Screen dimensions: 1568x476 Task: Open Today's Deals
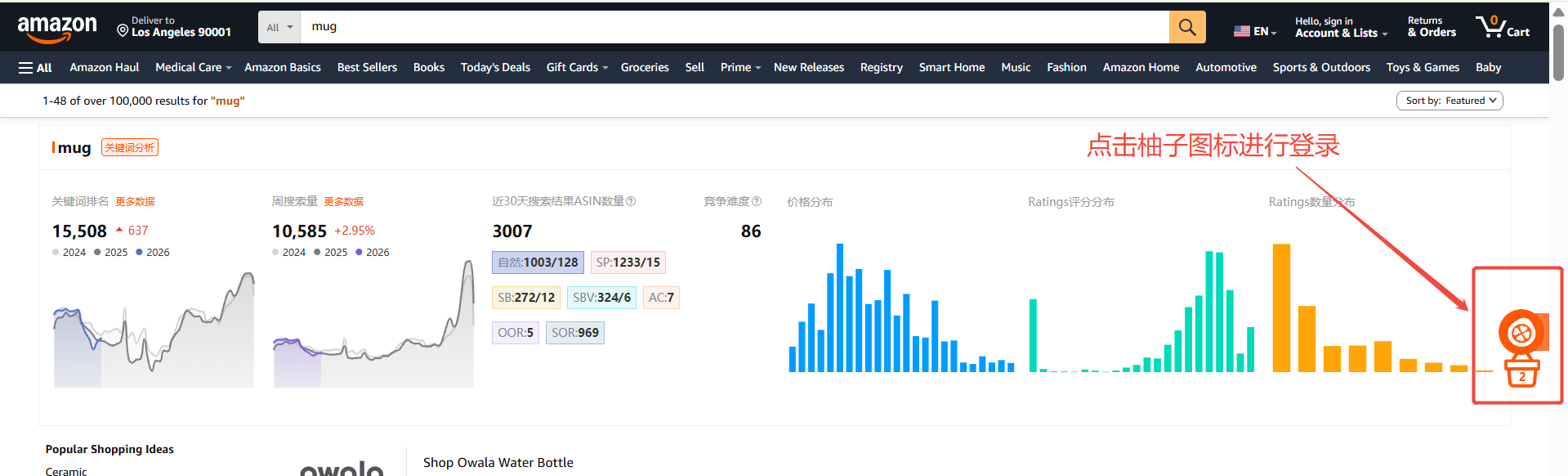point(495,67)
